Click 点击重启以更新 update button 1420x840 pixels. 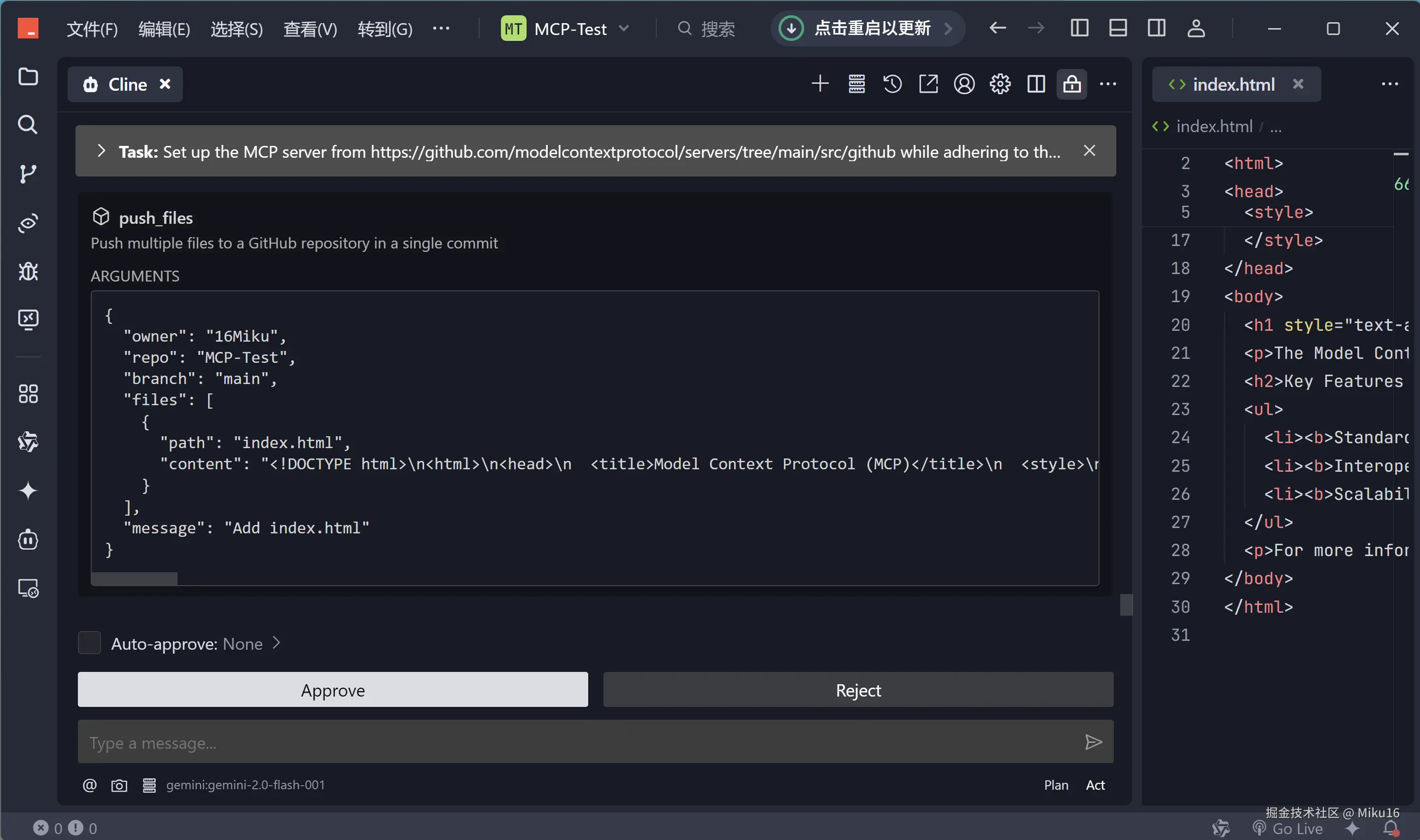867,28
